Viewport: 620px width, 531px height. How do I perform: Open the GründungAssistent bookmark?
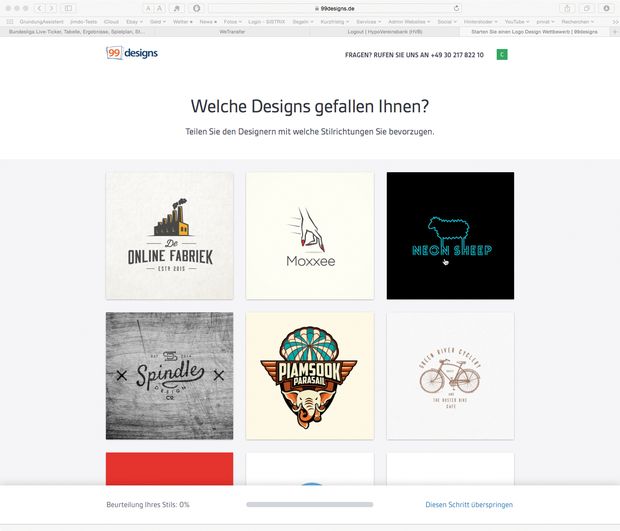coord(41,22)
